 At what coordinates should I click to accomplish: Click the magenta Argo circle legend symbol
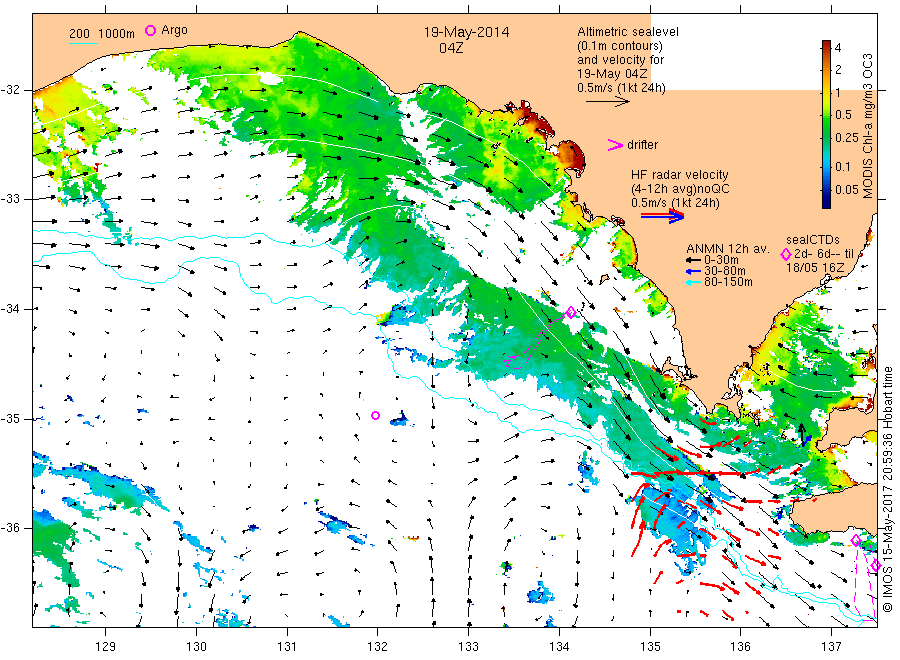150,30
